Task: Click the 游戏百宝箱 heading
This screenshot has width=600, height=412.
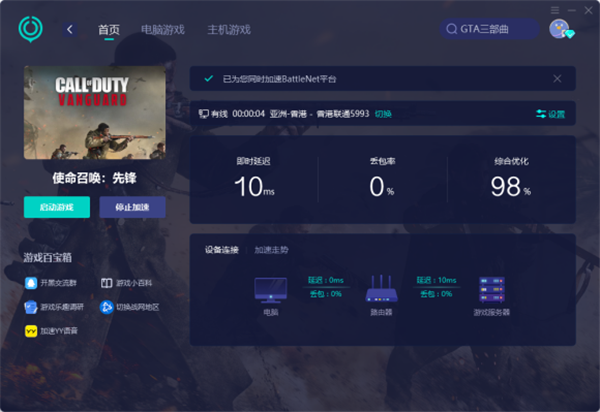Action: [x=47, y=257]
